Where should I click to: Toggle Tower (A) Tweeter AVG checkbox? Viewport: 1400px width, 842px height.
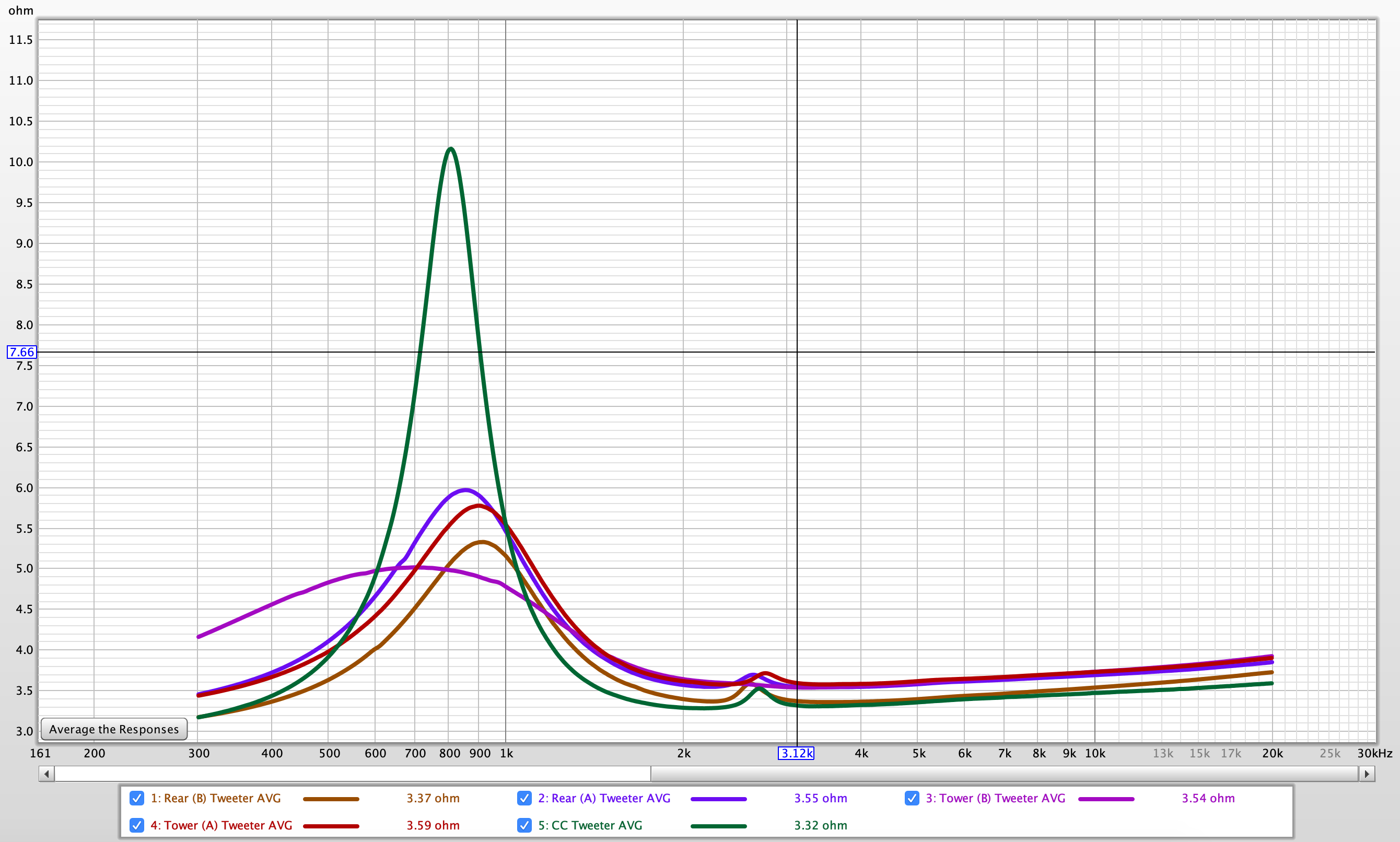[x=137, y=825]
